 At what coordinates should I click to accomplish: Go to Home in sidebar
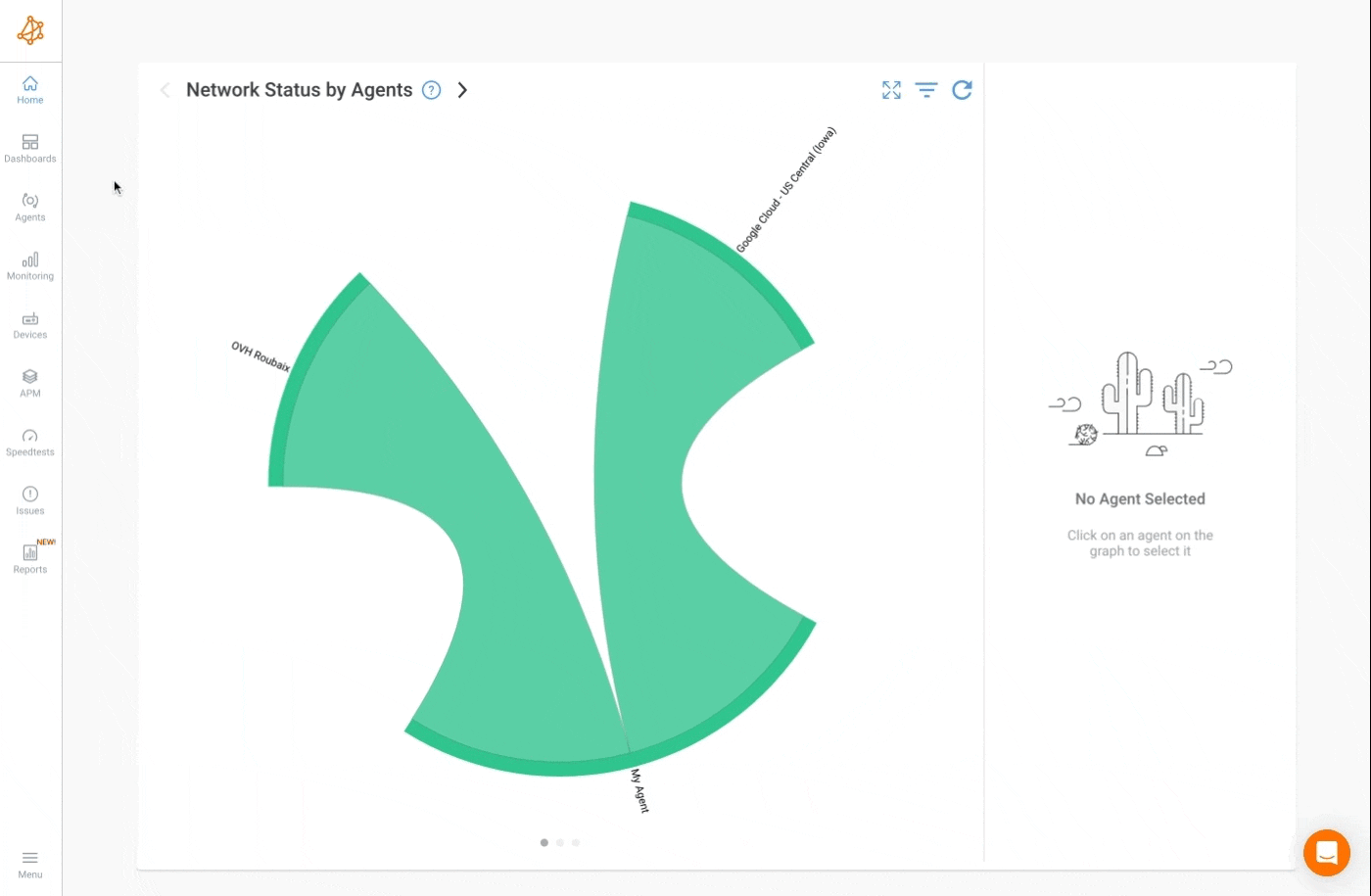30,90
